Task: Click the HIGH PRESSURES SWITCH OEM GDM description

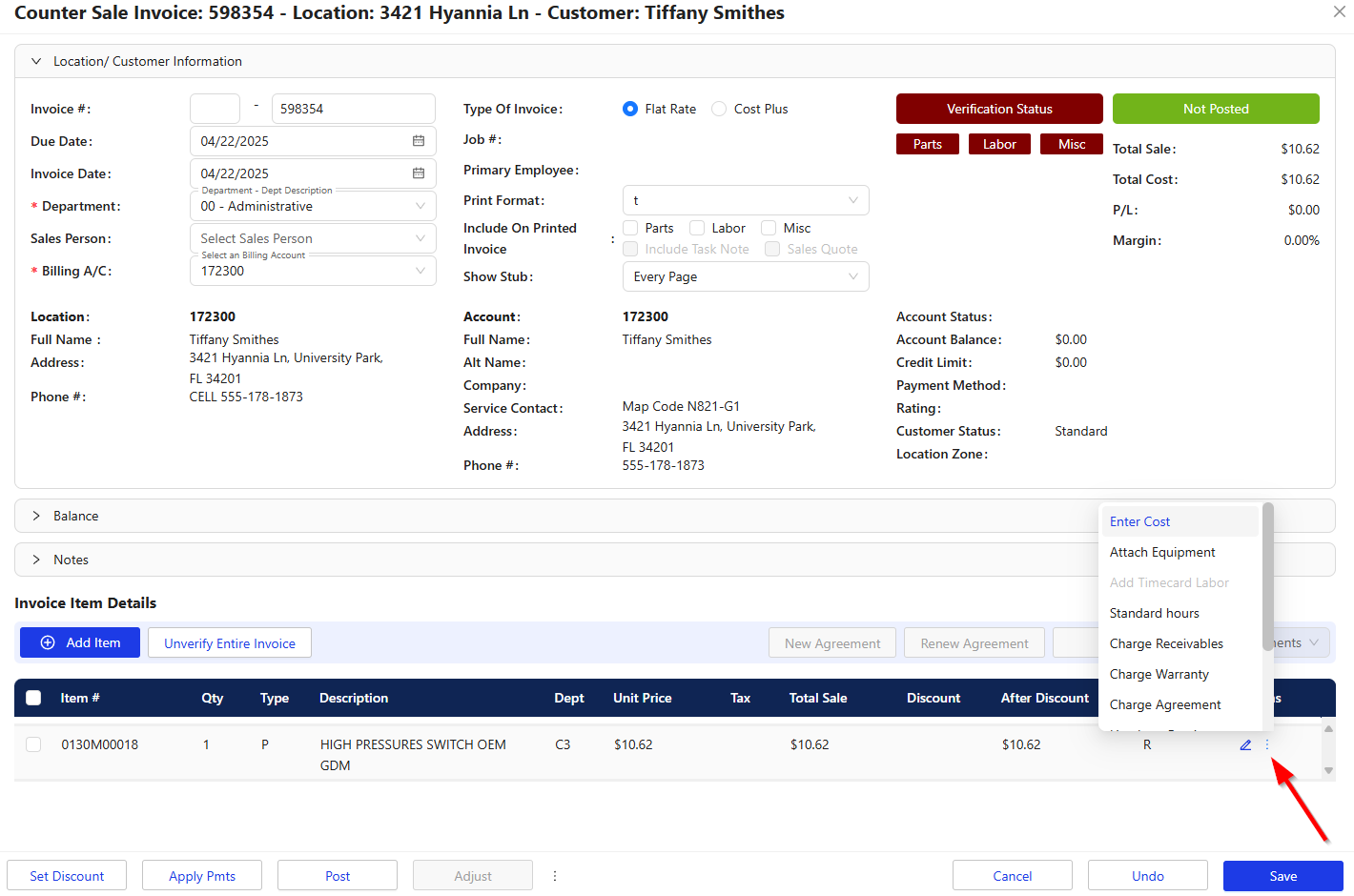Action: point(413,755)
